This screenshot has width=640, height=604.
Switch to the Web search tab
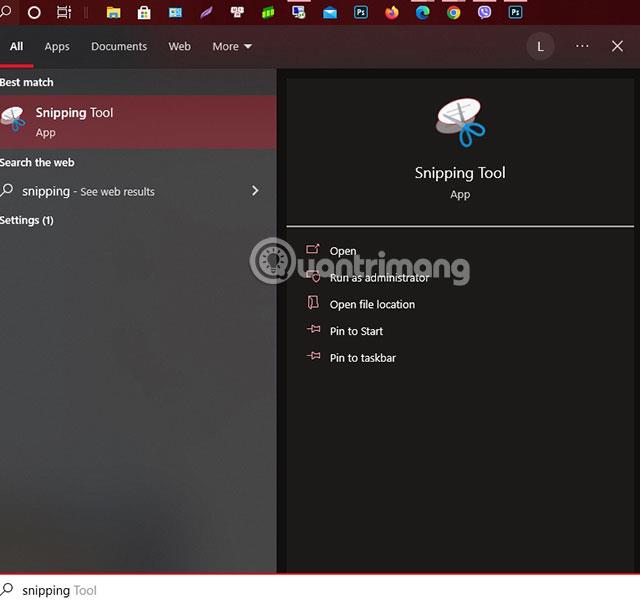(x=180, y=46)
